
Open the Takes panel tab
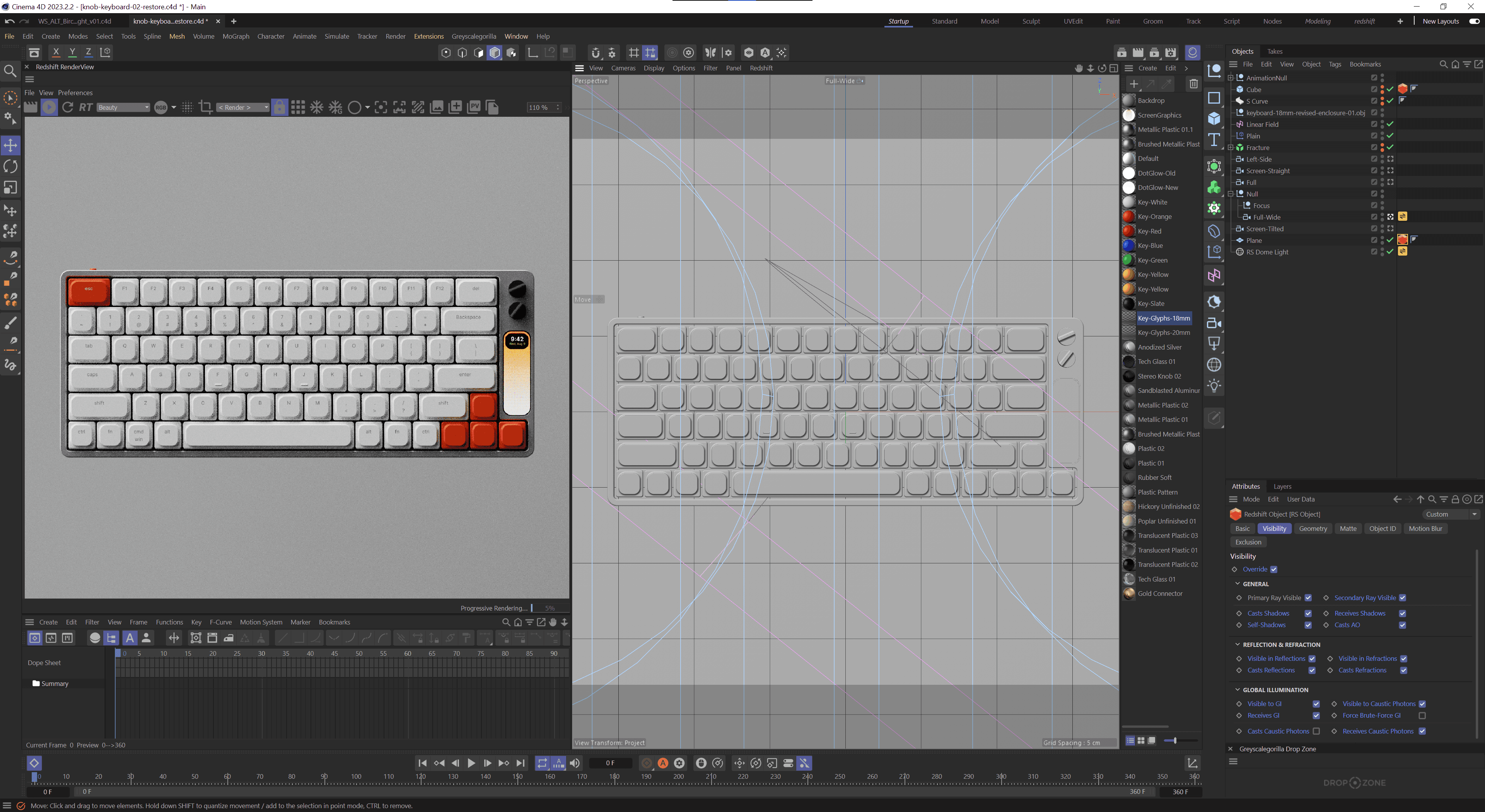pos(1275,51)
